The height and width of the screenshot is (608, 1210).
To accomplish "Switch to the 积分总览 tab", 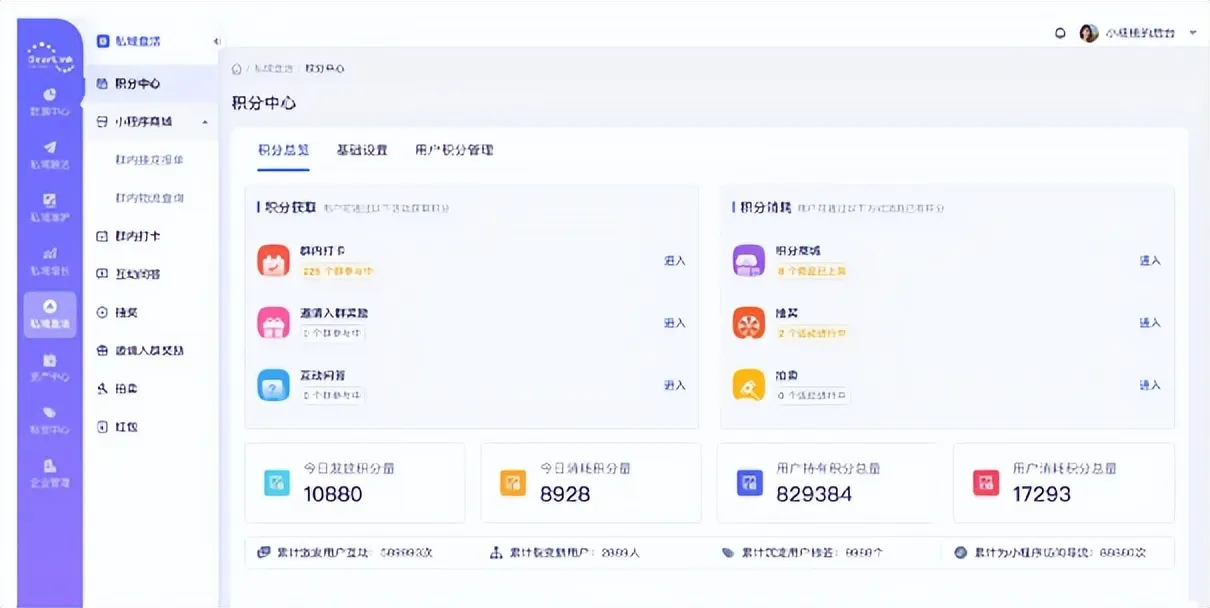I will (283, 150).
